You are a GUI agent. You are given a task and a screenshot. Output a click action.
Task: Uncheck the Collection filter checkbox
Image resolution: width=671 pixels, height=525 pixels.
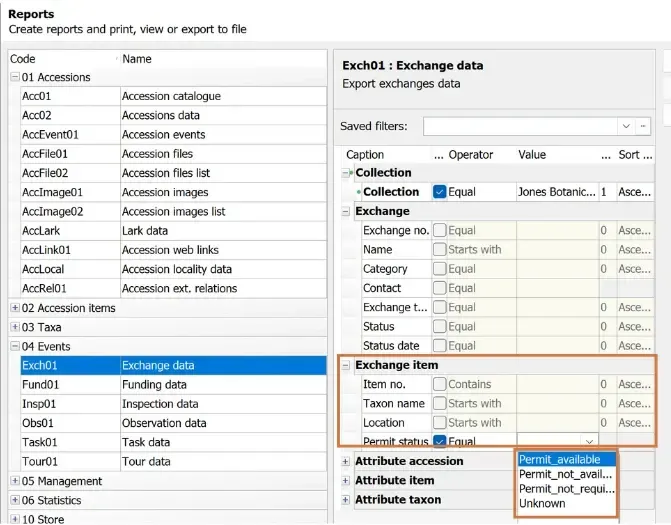tap(439, 192)
